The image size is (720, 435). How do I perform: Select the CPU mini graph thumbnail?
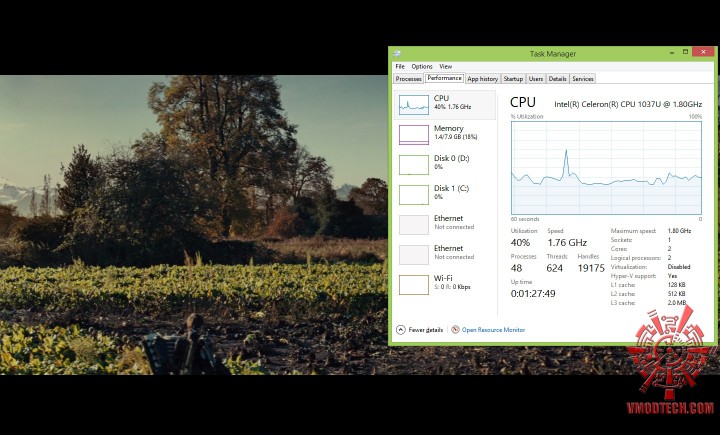click(x=414, y=105)
